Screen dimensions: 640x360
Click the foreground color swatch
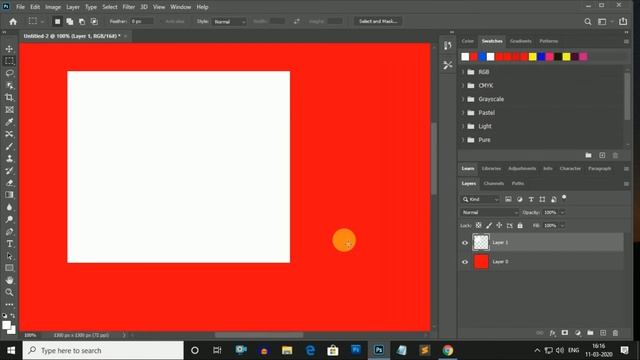coord(6,325)
